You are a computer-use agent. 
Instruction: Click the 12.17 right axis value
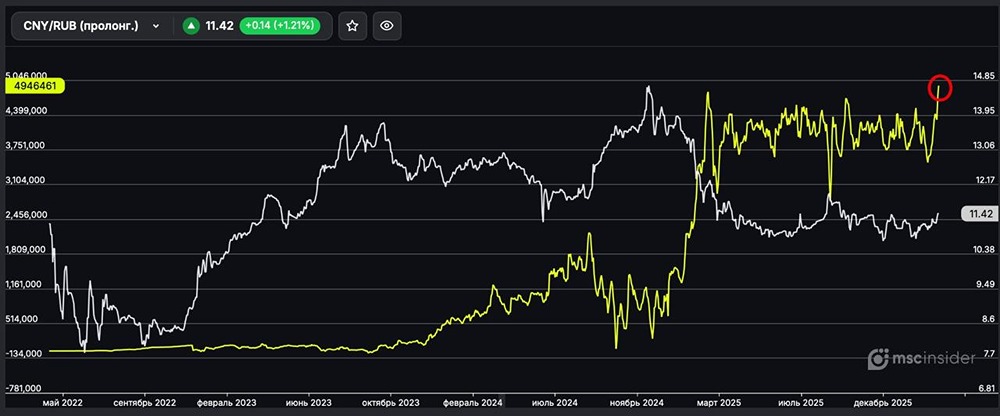(983, 181)
